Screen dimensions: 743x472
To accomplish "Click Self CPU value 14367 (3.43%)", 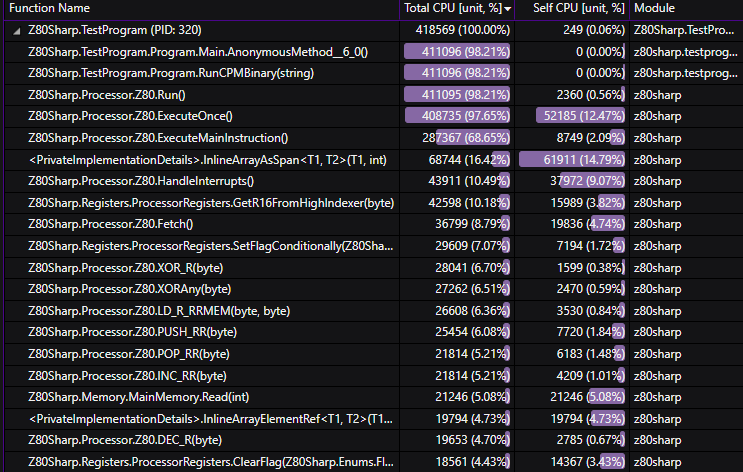I will click(x=588, y=462).
